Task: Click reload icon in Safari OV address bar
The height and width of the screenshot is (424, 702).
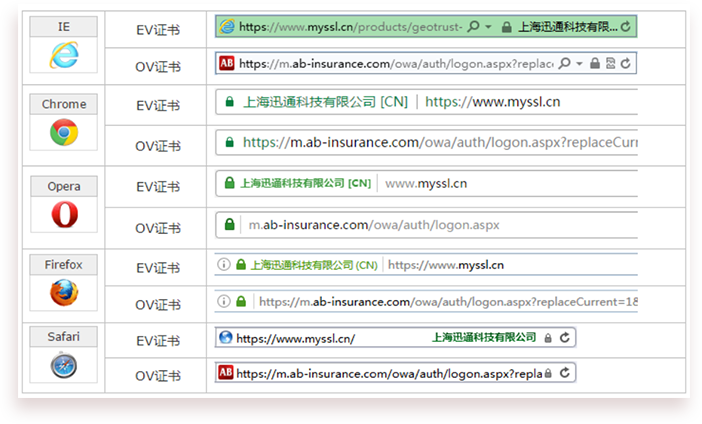Action: [565, 373]
